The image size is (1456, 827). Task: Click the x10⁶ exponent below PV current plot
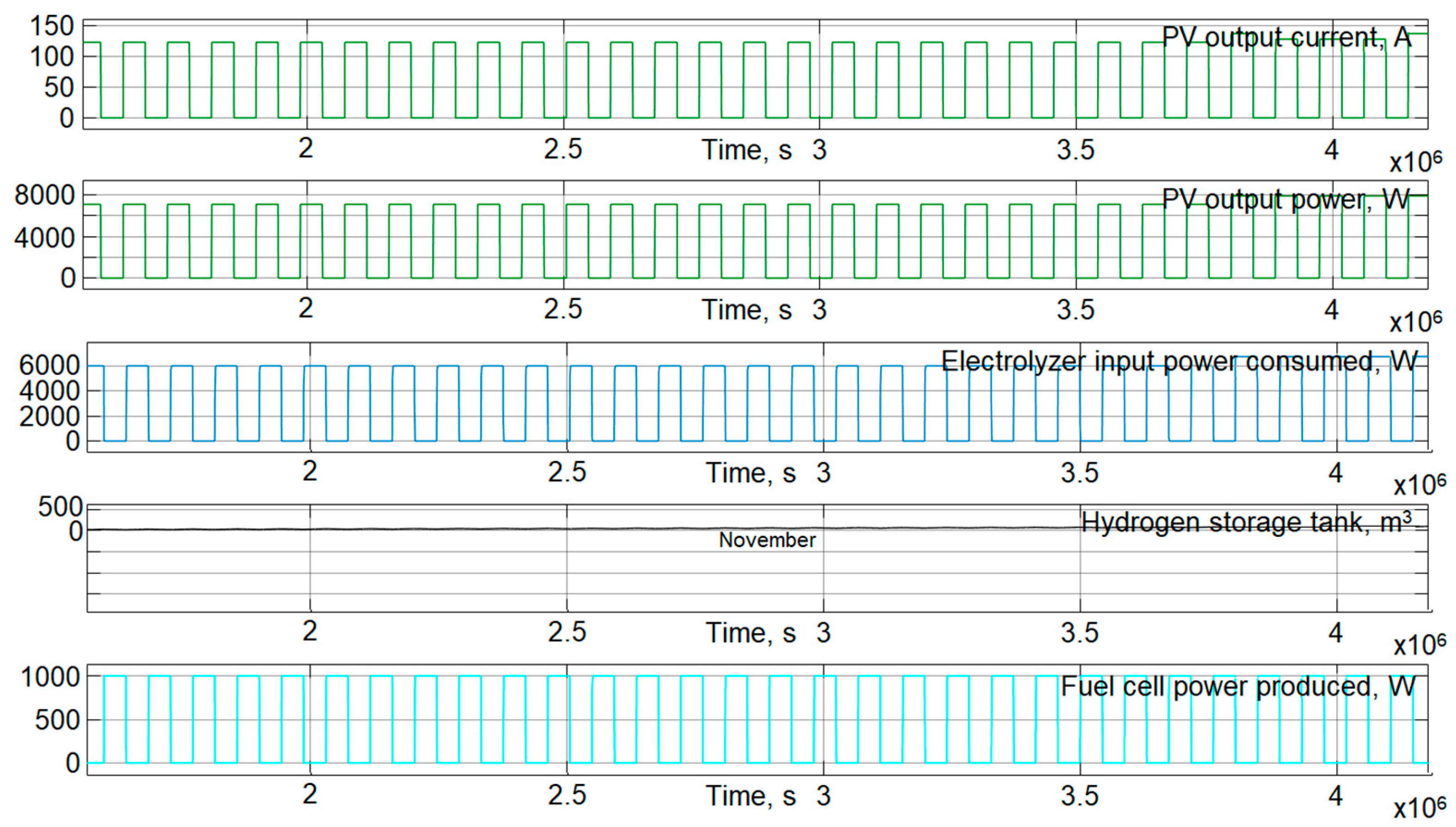(x=1416, y=162)
